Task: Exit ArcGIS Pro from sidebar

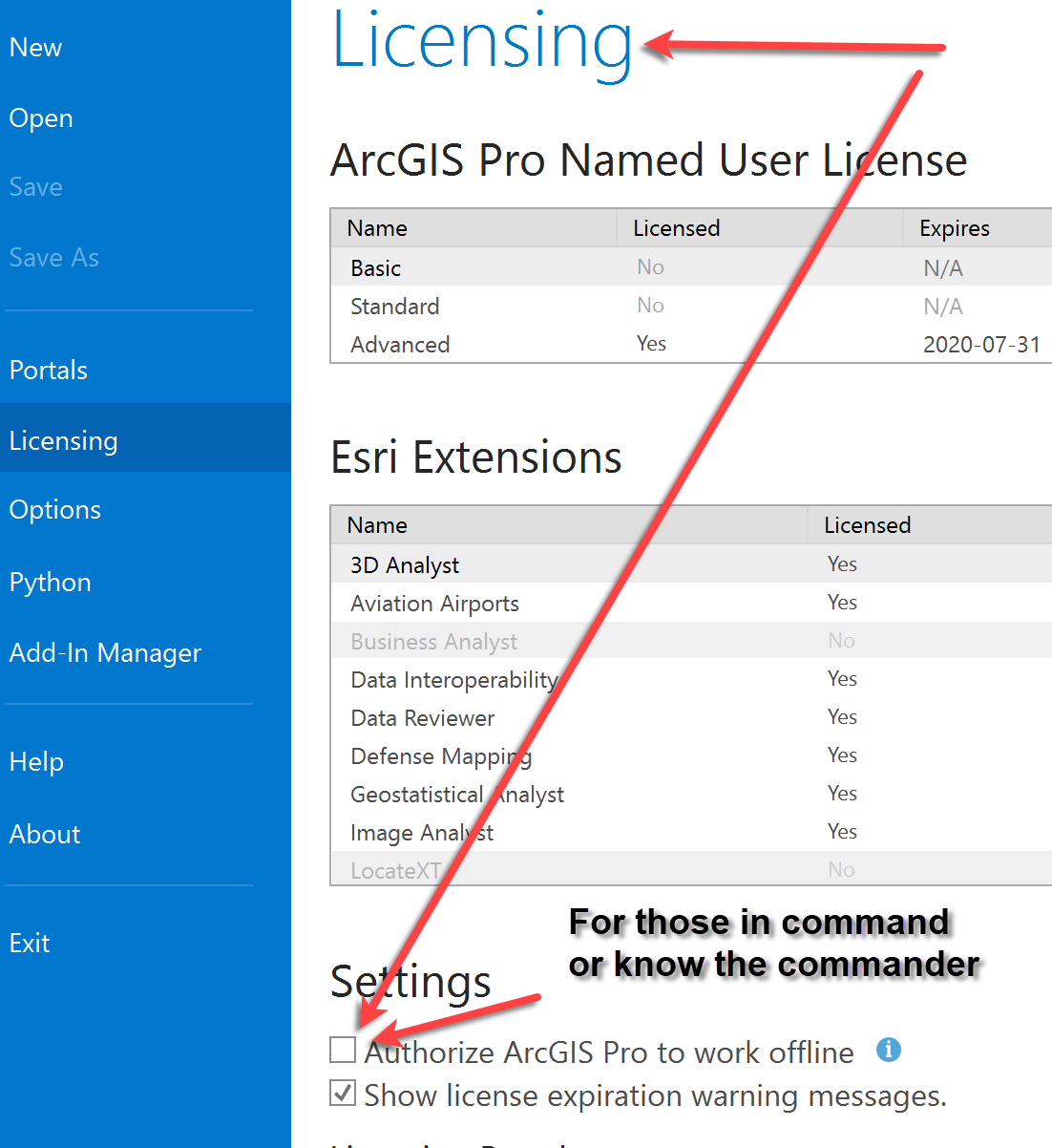Action: click(x=29, y=943)
